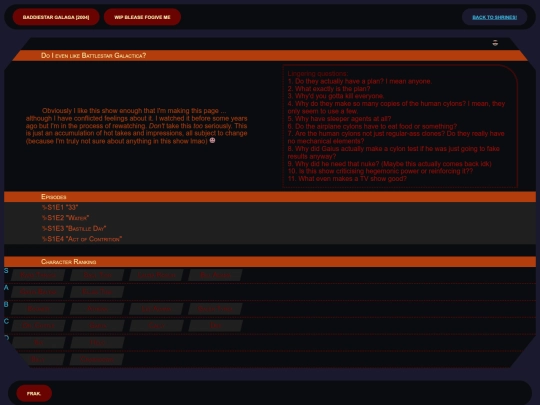Click the Character Ranking section header

pos(270,262)
